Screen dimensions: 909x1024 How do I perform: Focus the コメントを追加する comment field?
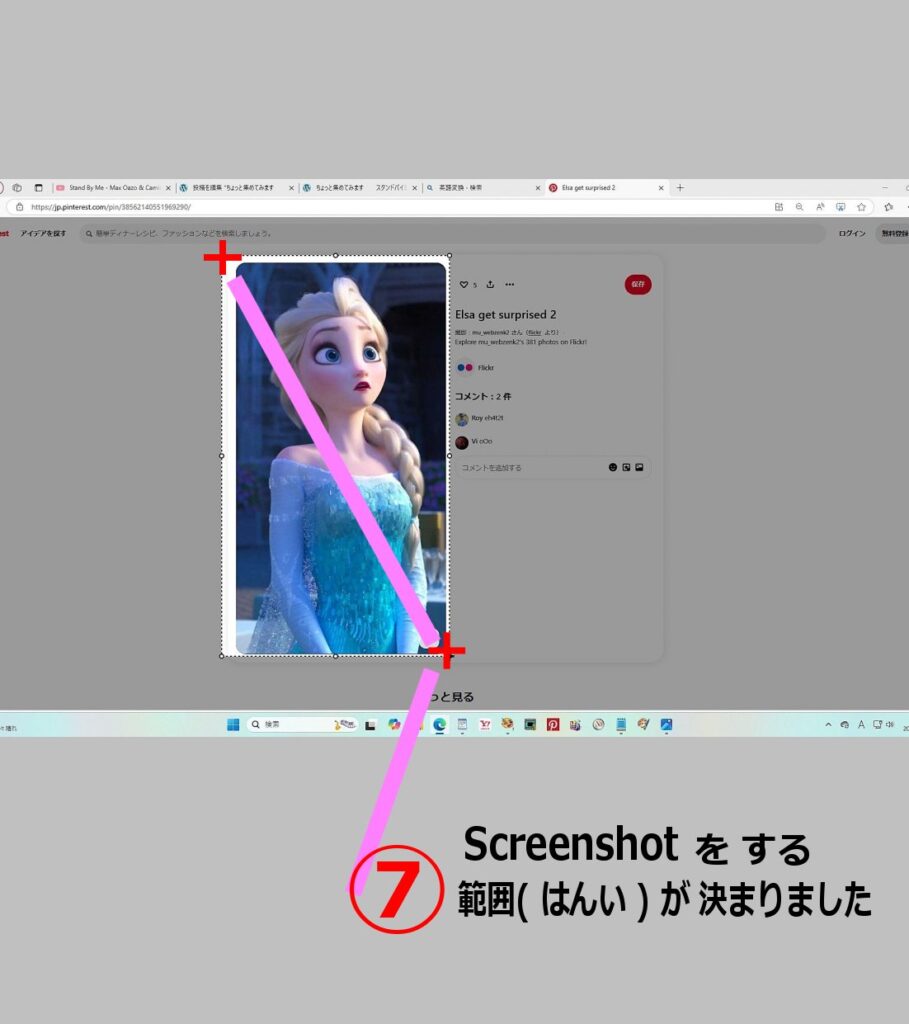tap(552, 468)
